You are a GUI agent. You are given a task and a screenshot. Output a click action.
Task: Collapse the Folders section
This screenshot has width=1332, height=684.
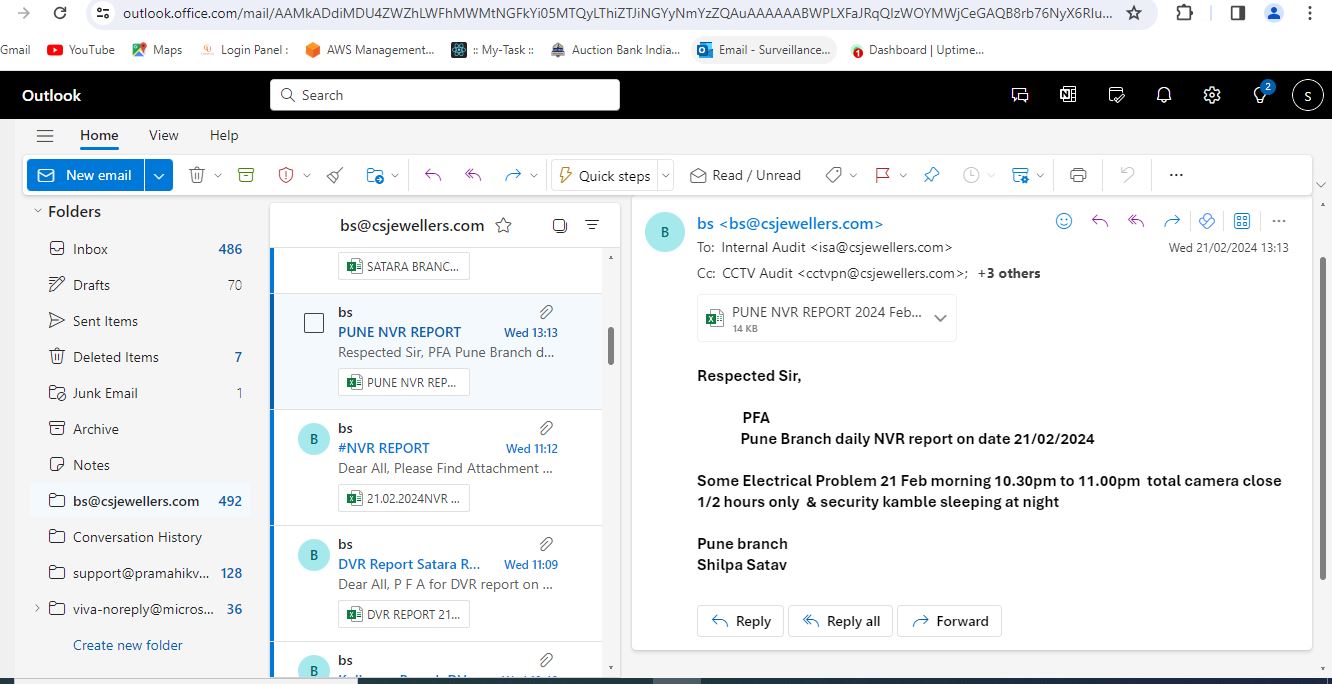[37, 211]
